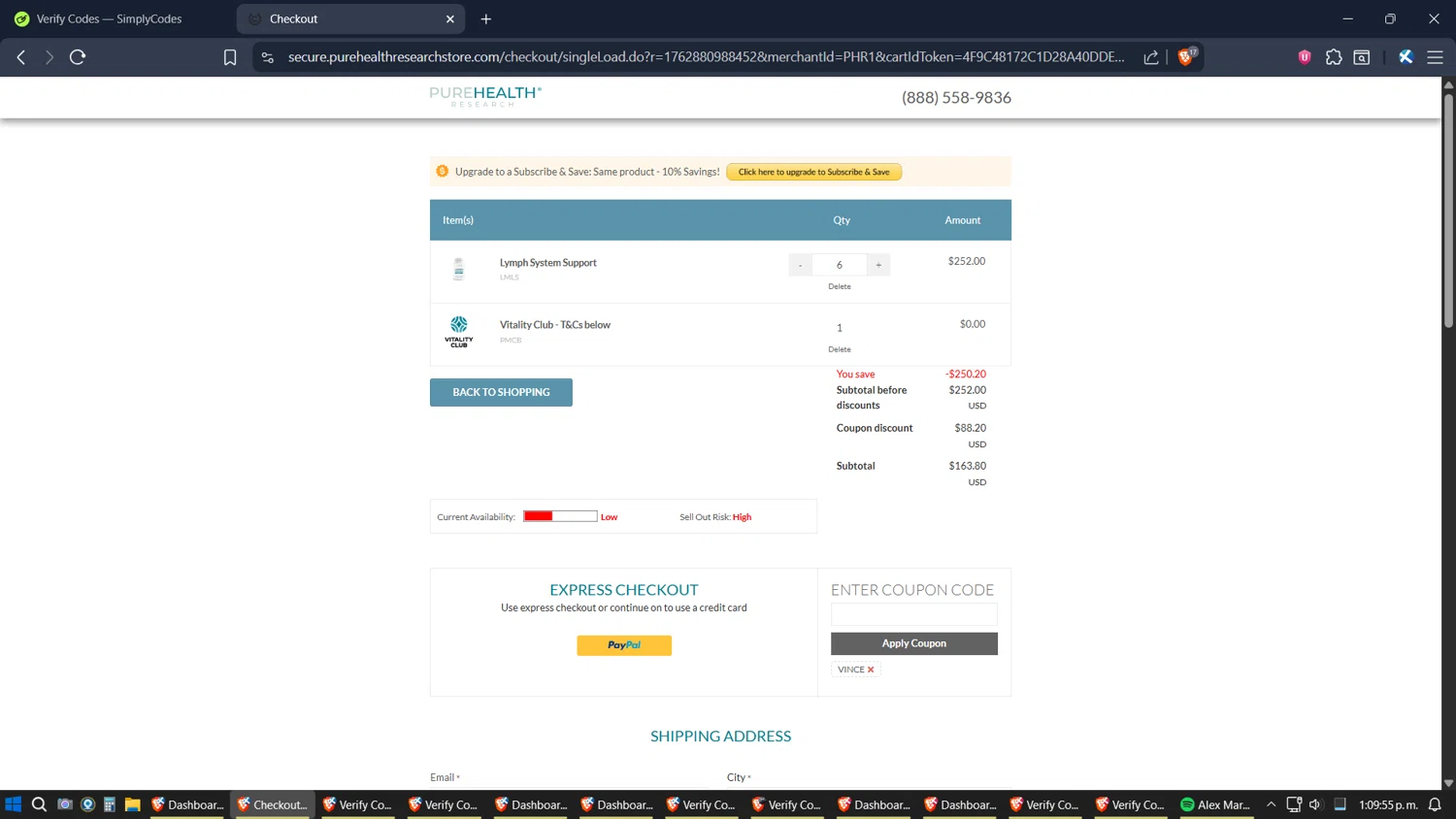Click the SHIPPING ADDRESS heading
Screen dimensions: 1456x819
720,737
